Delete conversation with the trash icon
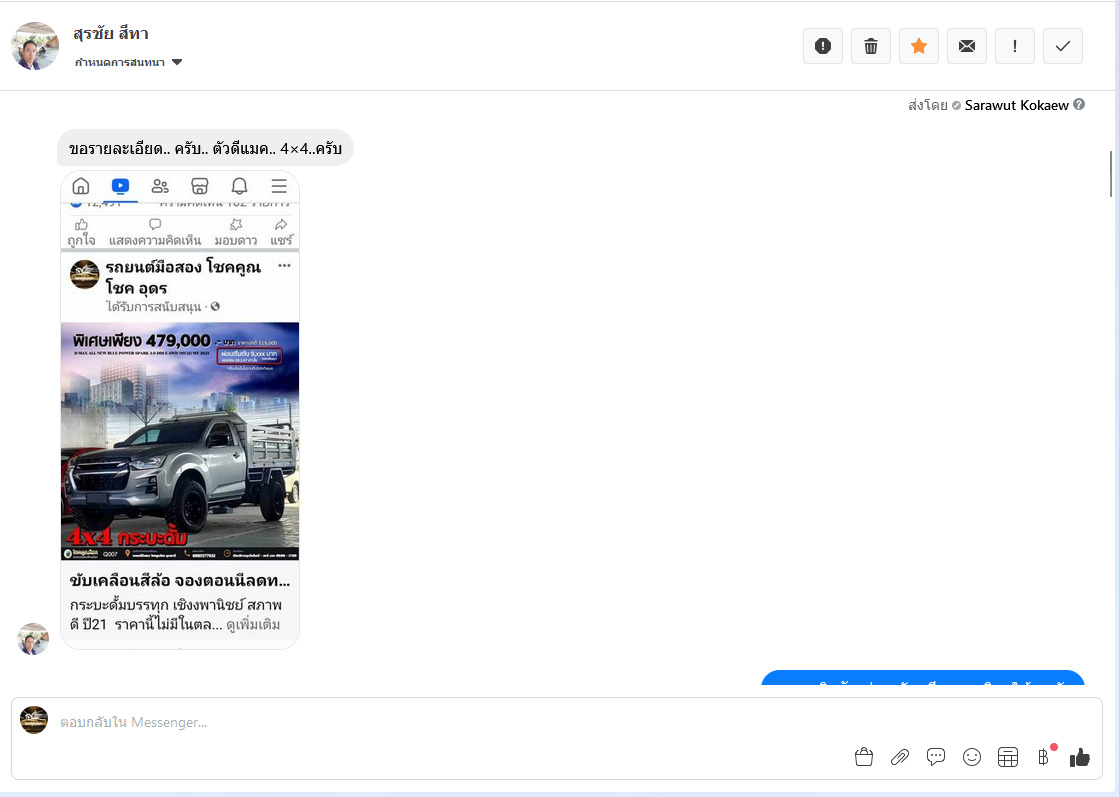1119x797 pixels. (871, 46)
